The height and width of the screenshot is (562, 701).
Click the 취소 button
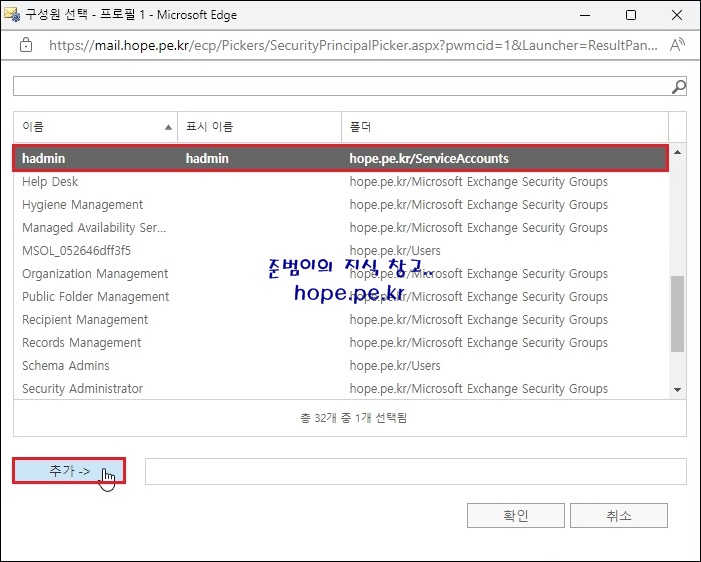click(x=619, y=516)
